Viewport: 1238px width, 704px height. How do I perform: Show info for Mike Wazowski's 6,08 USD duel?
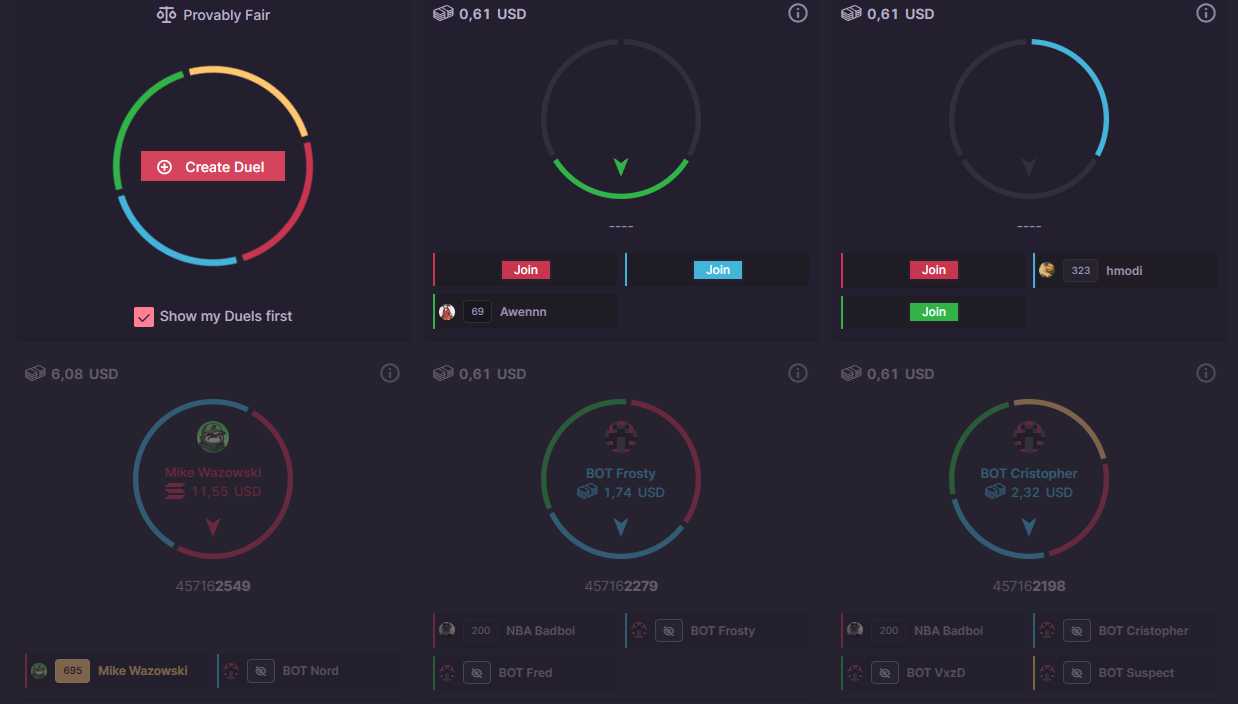(390, 373)
